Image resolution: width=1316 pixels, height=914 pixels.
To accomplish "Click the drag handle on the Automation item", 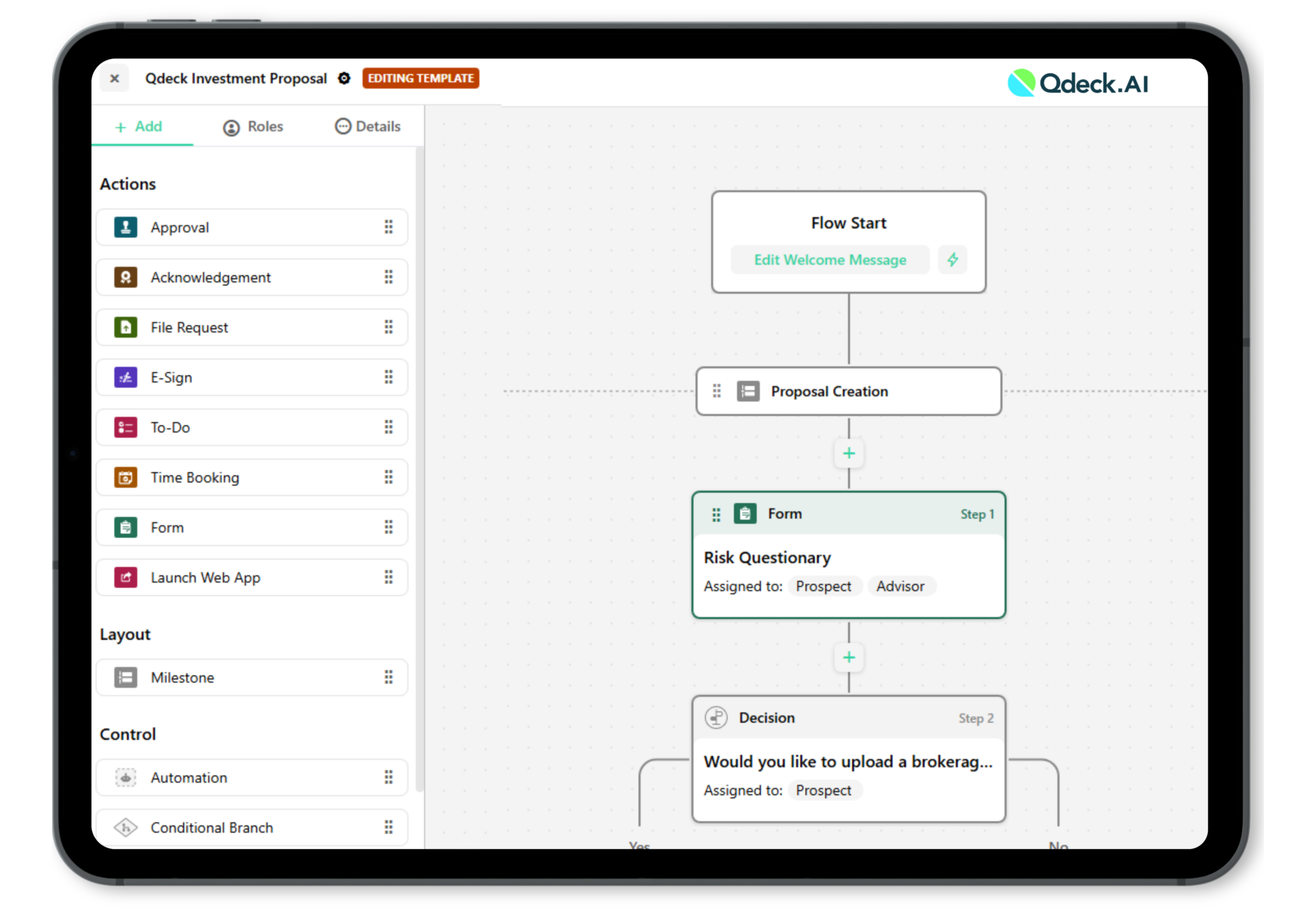I will 389,777.
